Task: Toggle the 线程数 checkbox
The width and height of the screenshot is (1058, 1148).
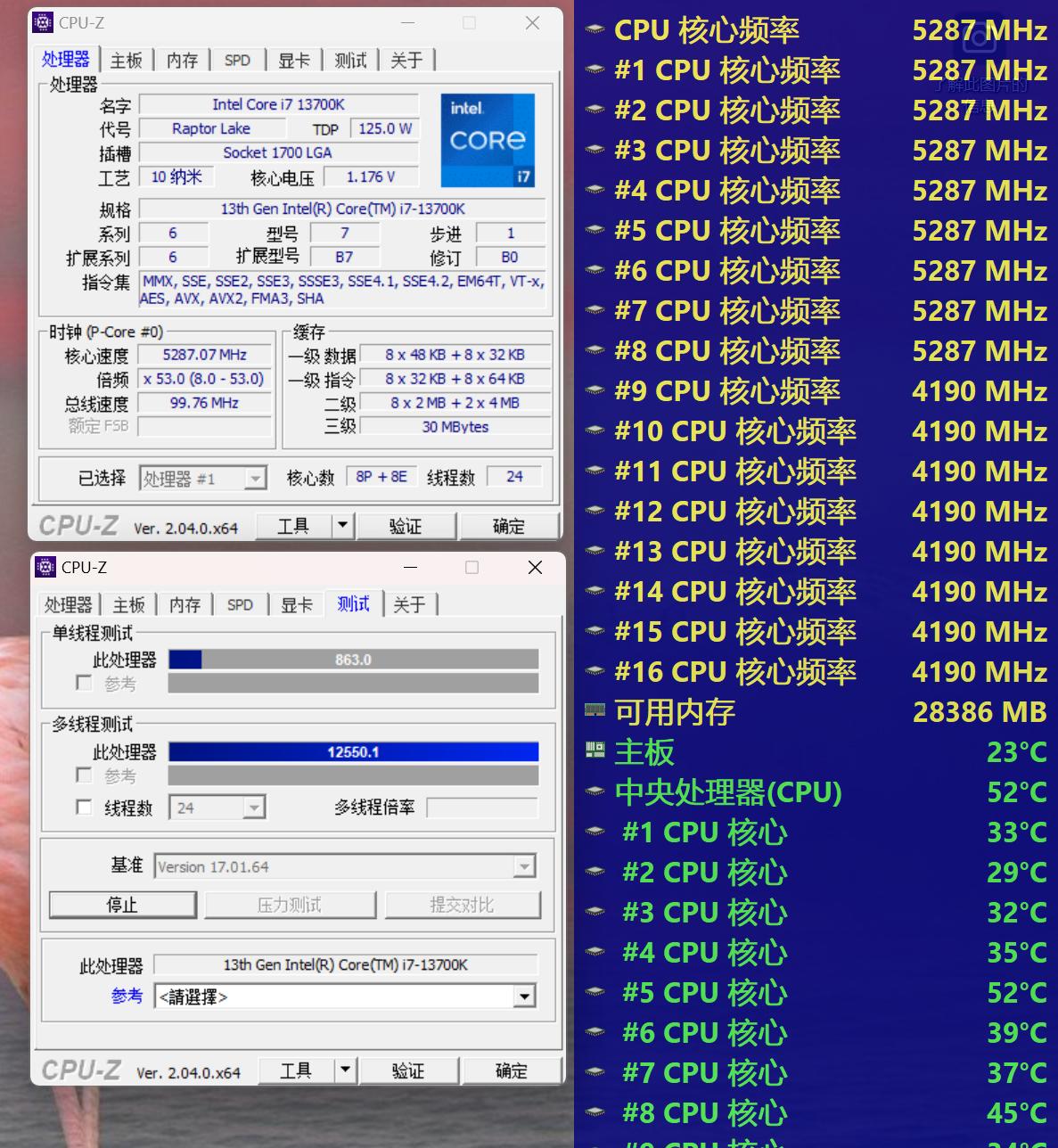Action: coord(84,808)
